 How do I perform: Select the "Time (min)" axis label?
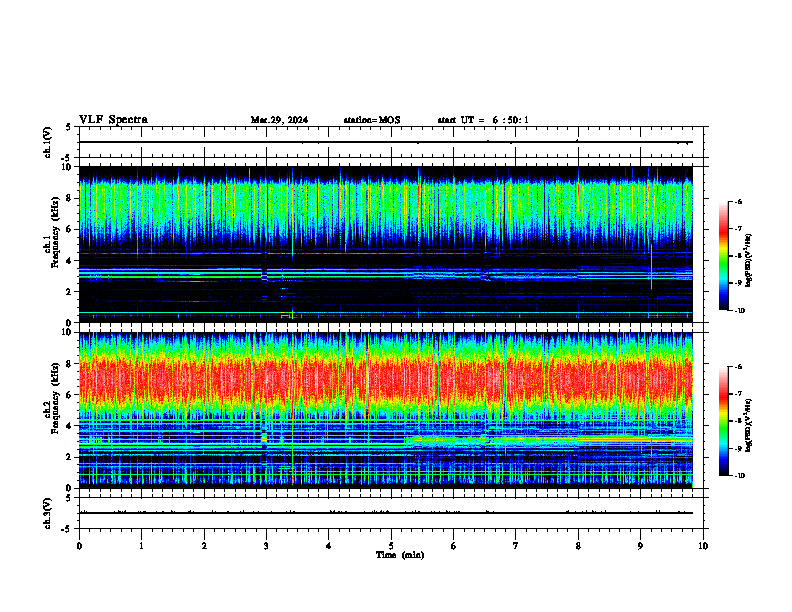tap(400, 555)
